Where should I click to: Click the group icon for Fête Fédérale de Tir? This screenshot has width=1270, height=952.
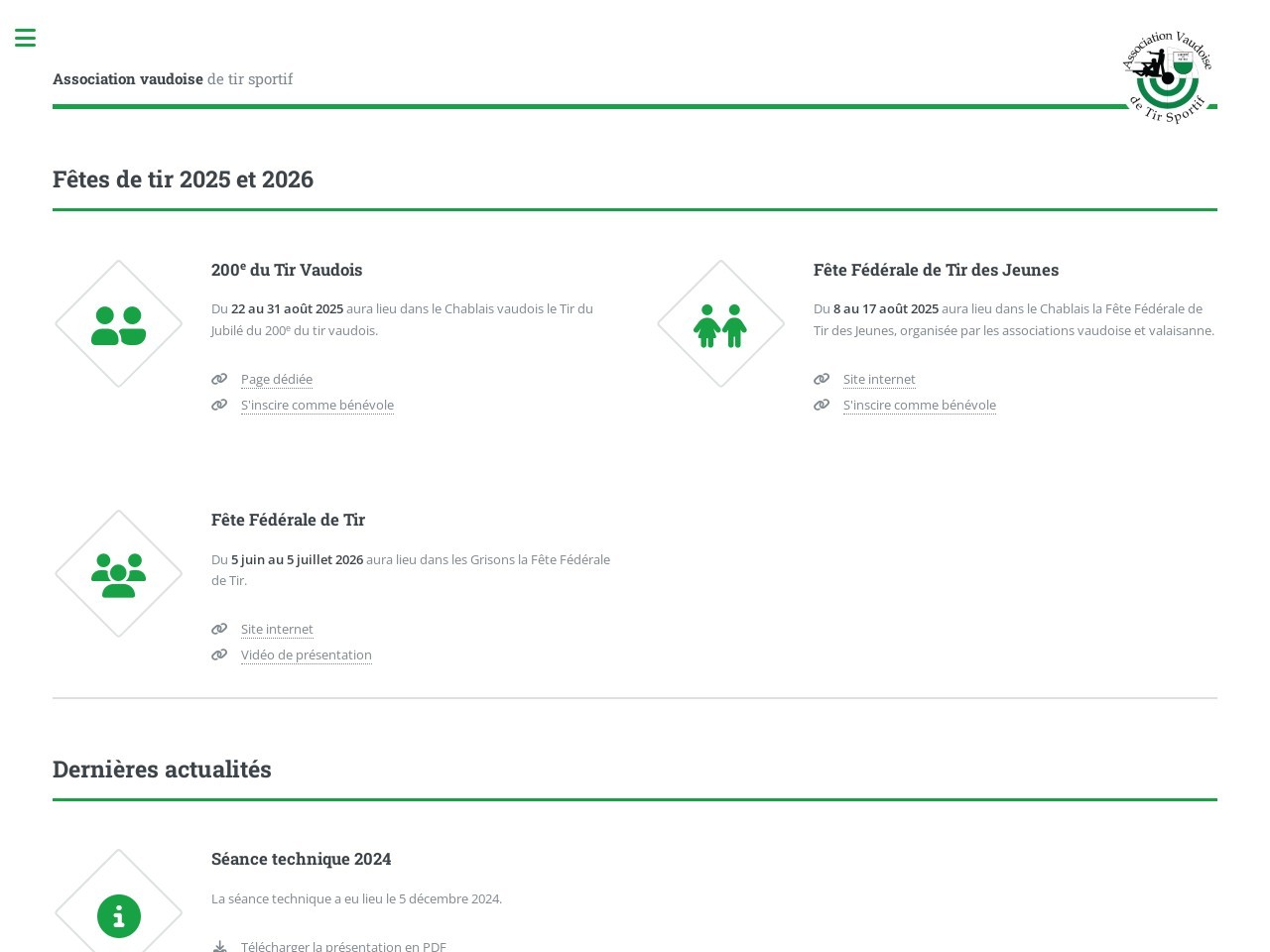point(119,574)
